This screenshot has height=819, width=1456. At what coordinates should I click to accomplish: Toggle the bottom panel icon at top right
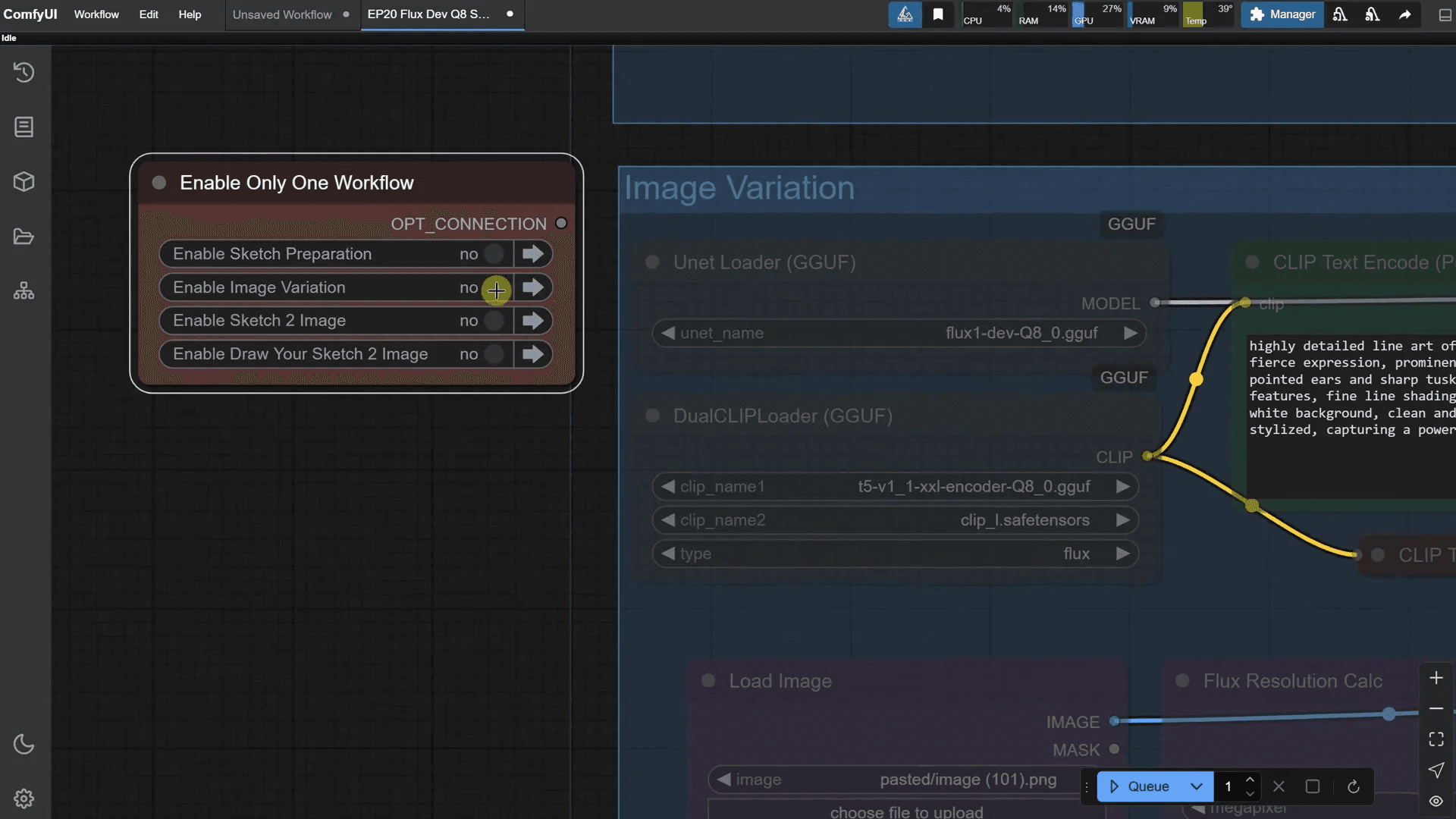click(x=1445, y=14)
